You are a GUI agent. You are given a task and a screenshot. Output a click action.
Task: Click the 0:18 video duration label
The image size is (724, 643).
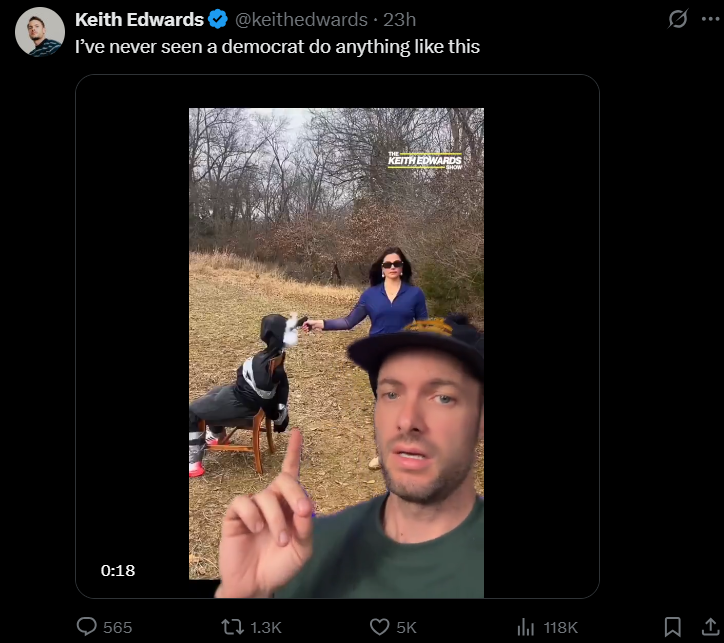pos(118,571)
